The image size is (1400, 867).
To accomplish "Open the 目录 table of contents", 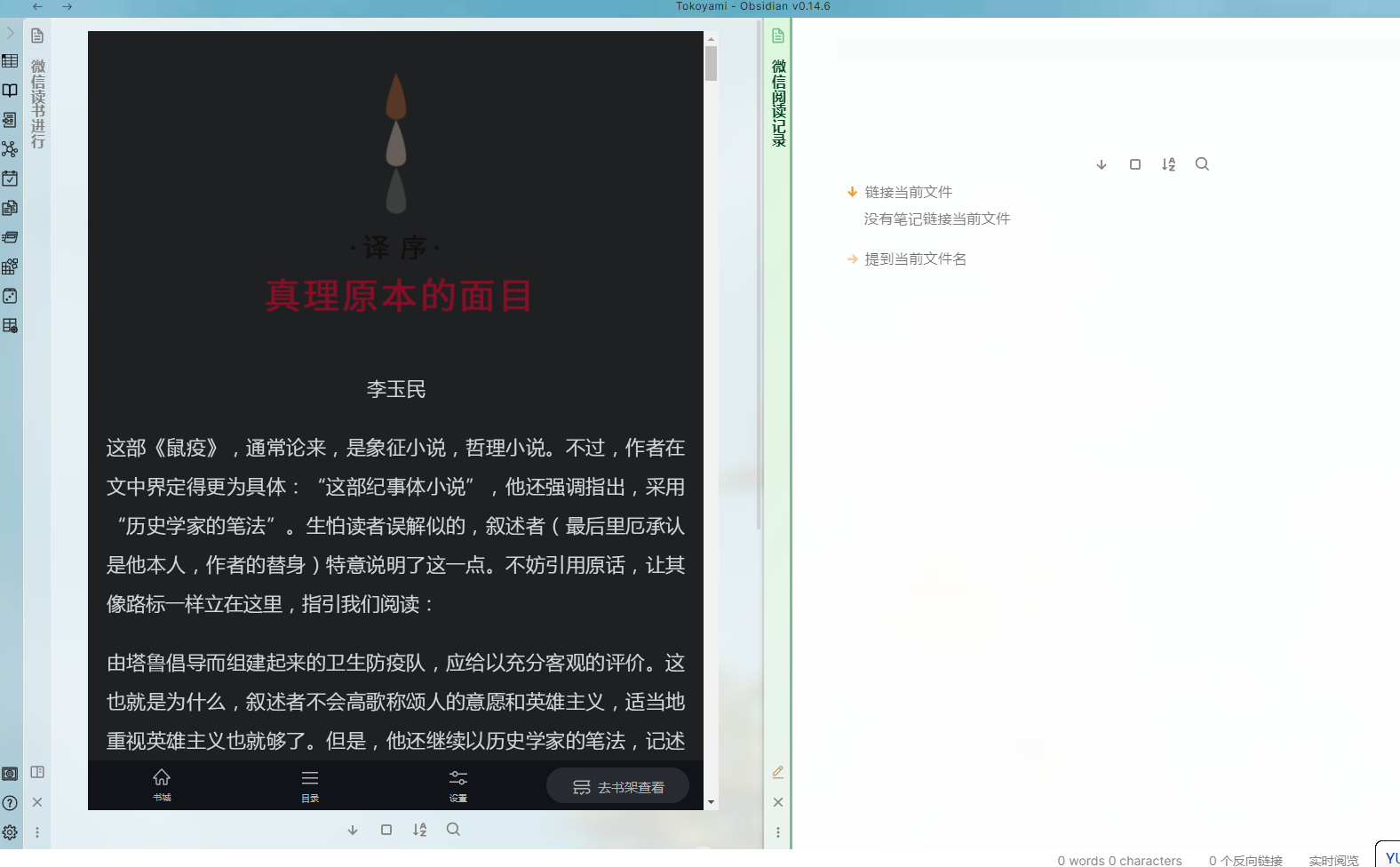I will click(310, 785).
